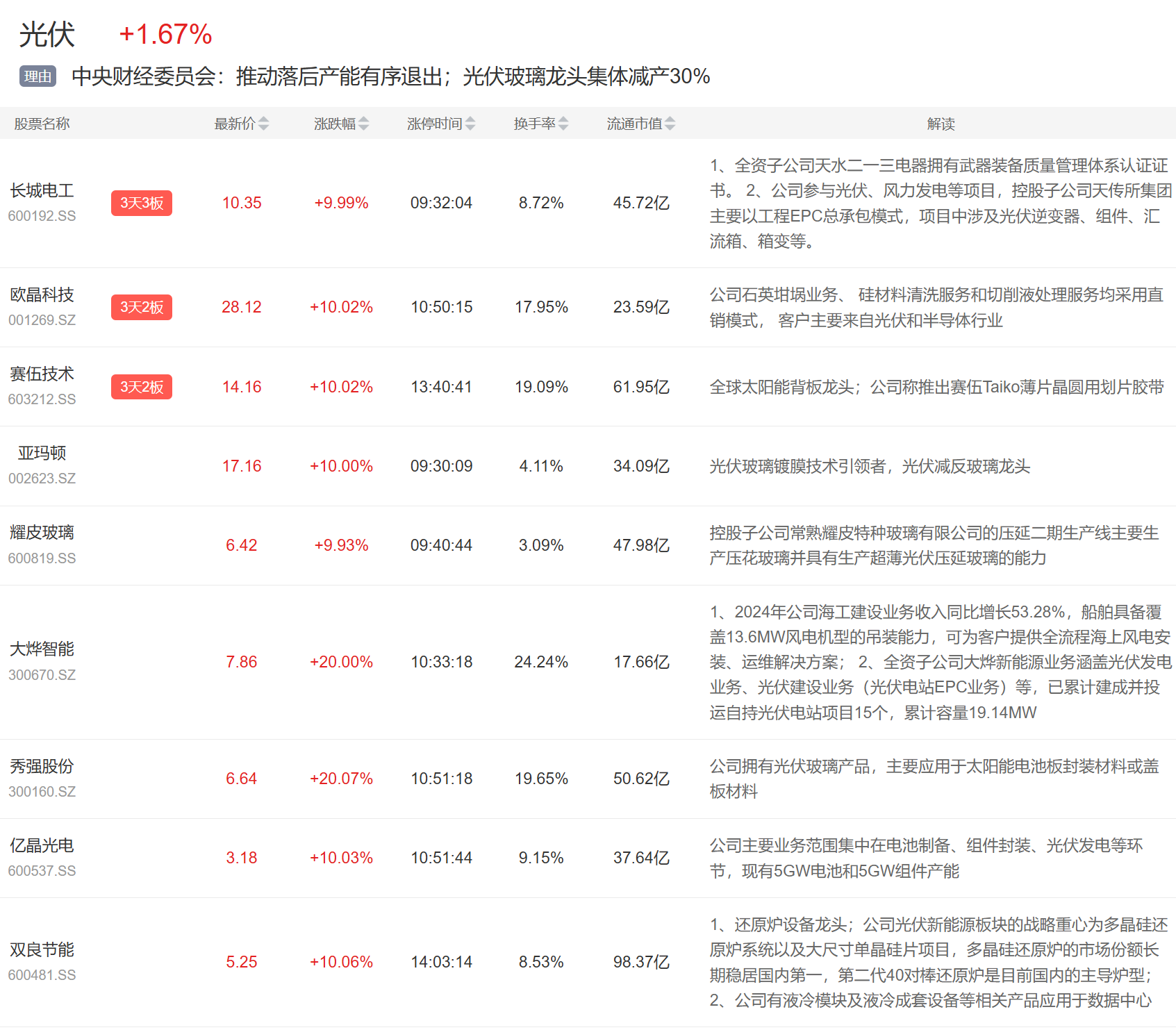
Task: Click price 14.16 for 赛伍技术
Action: (x=242, y=387)
